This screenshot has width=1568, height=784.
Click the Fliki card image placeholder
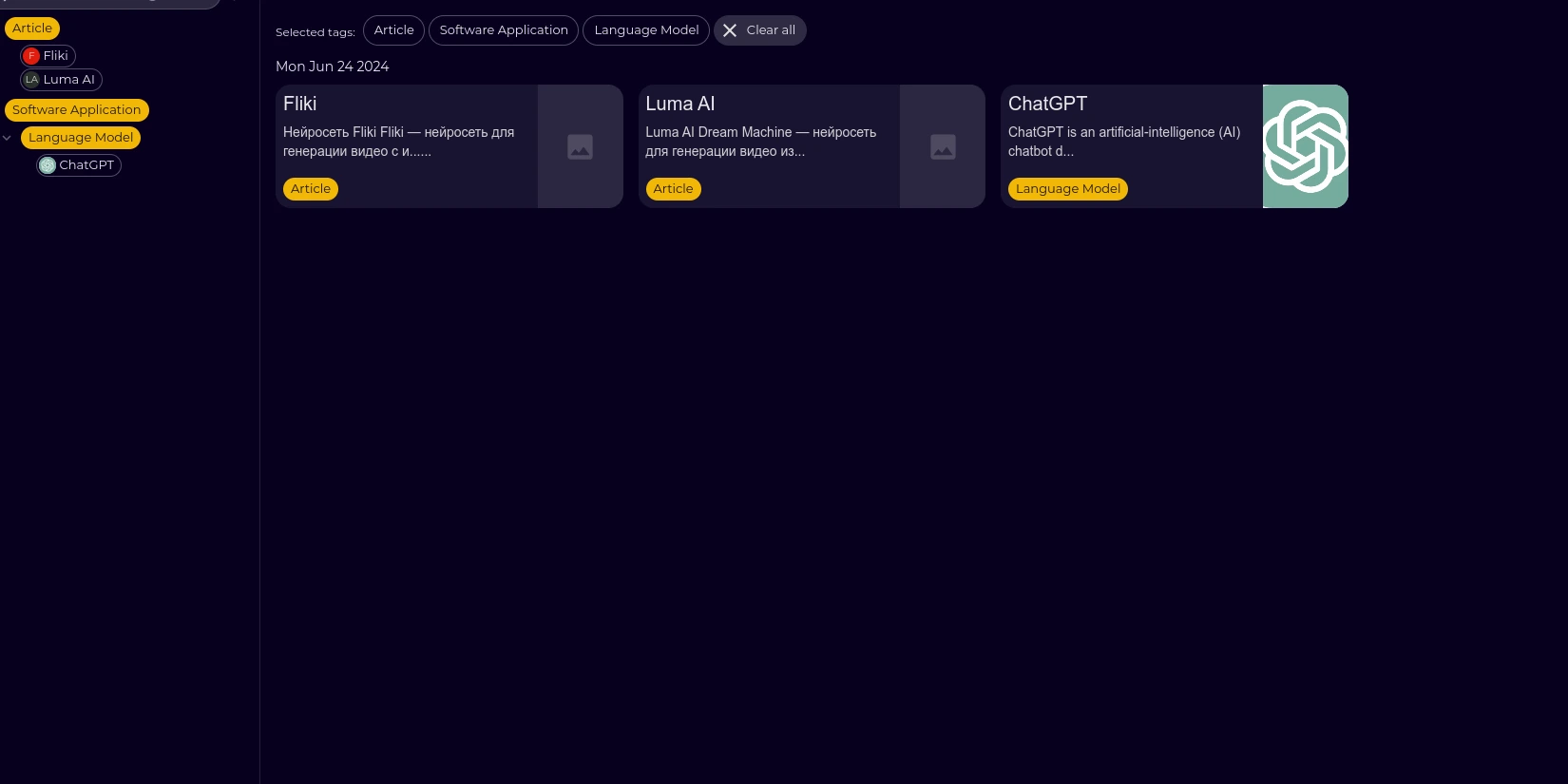coord(580,146)
